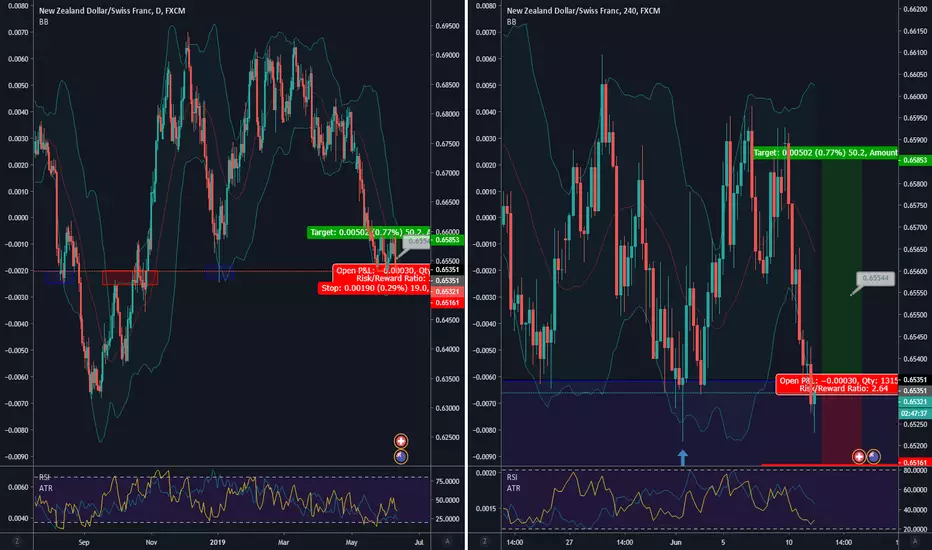The width and height of the screenshot is (932, 550).
Task: Click the May label on daily time axis
Action: point(351,542)
